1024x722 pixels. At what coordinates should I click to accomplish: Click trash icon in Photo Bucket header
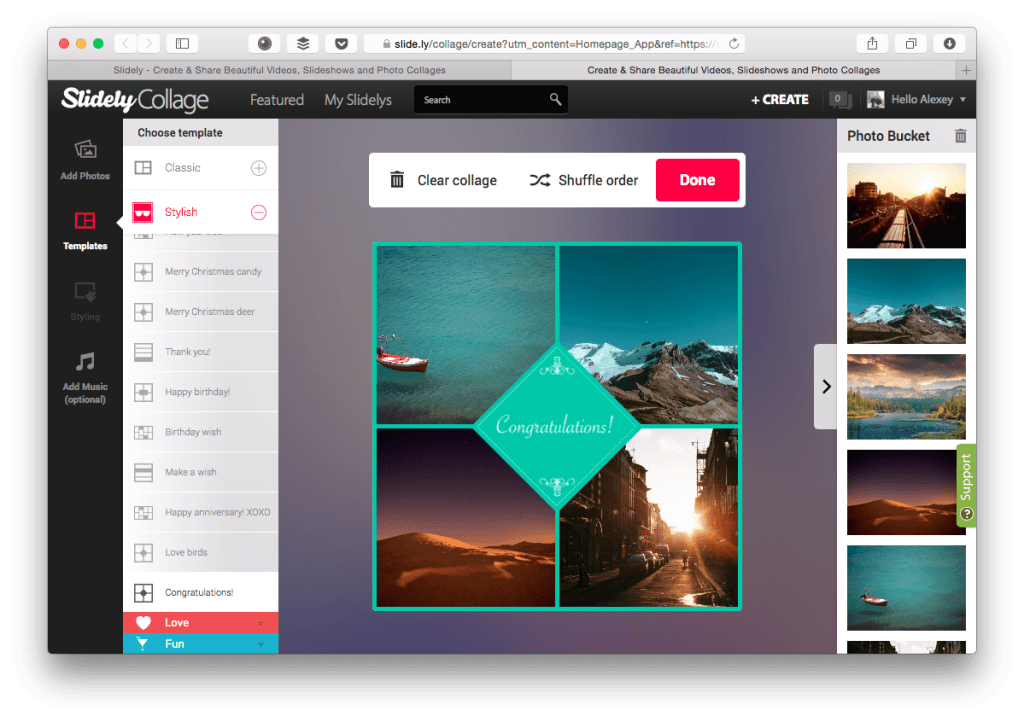(960, 136)
